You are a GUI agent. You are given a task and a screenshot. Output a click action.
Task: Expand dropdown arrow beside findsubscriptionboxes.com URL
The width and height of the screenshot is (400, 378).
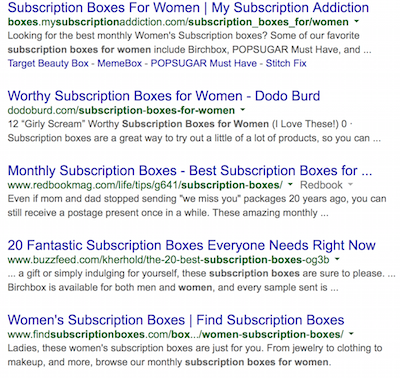tap(351, 334)
